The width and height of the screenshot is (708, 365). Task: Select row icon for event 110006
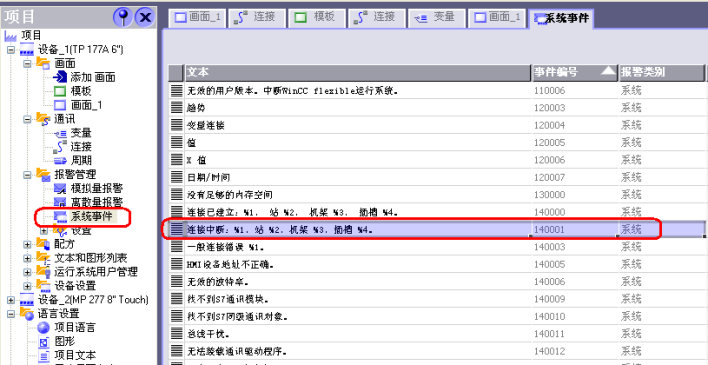click(177, 91)
